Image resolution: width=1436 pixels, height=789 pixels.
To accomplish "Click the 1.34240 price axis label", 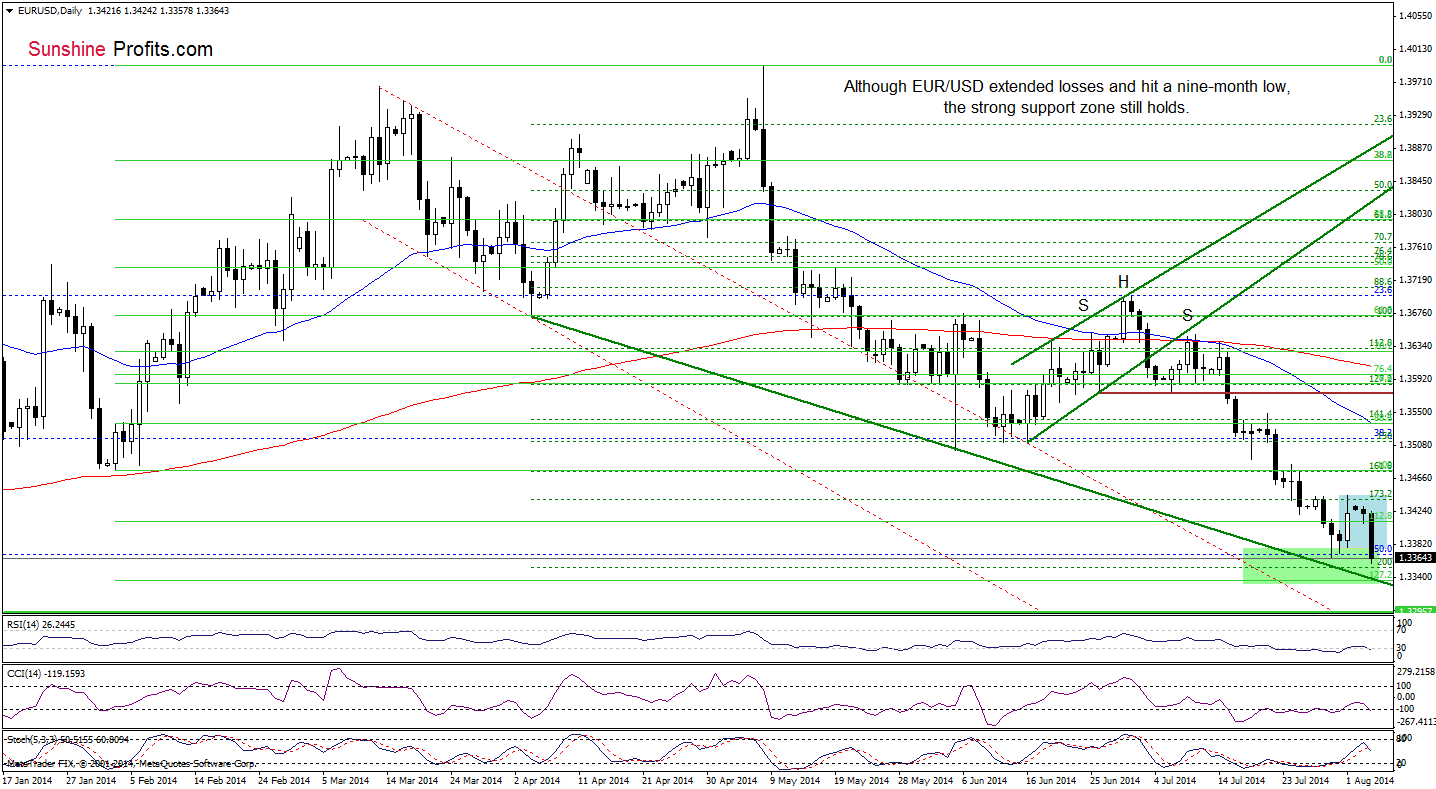I will 1417,510.
